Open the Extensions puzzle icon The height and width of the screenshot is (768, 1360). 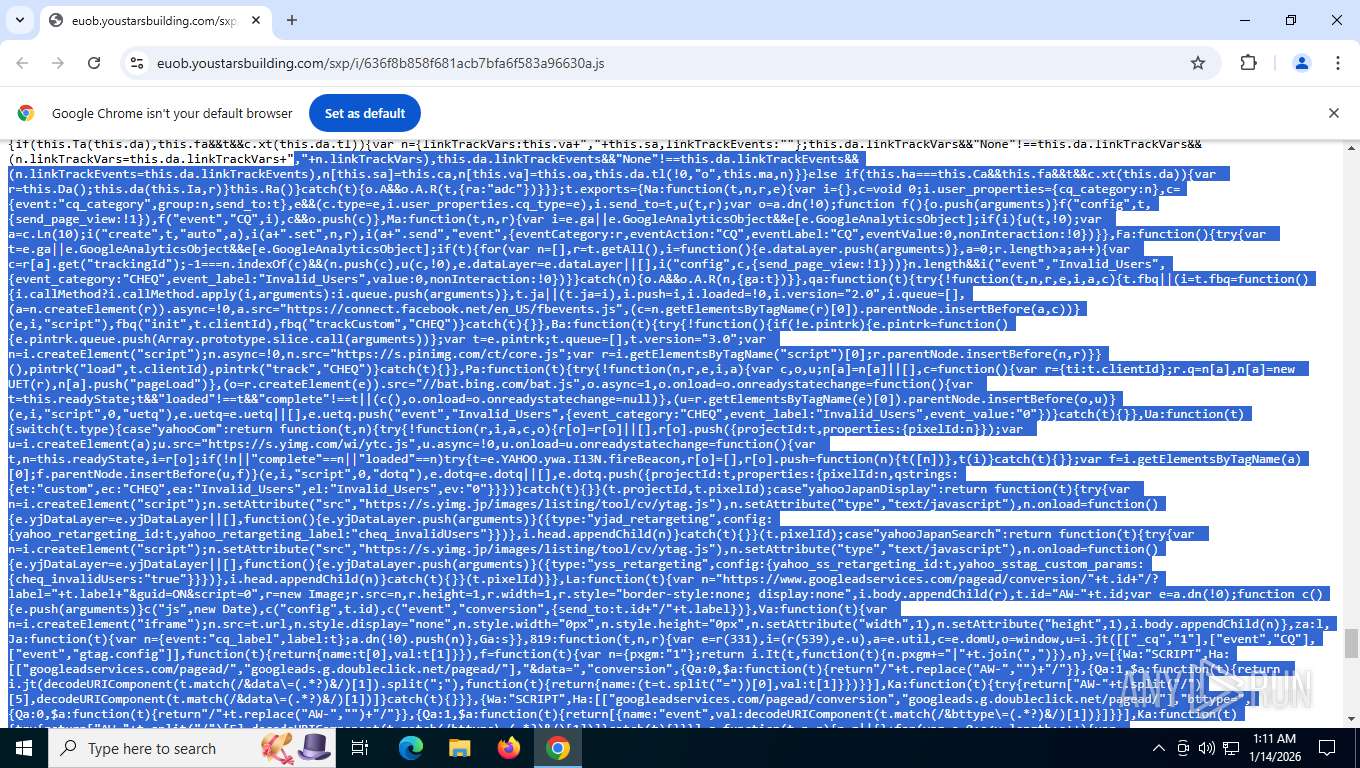click(x=1248, y=63)
